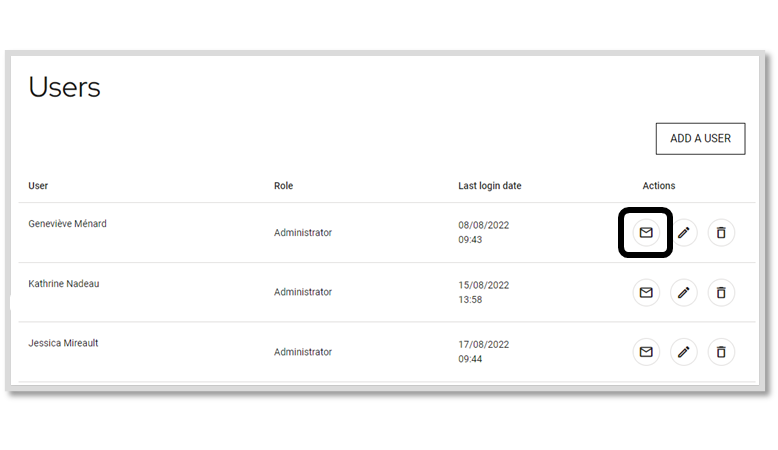Click the ADD A USER button
The height and width of the screenshot is (450, 778).
[x=700, y=138]
